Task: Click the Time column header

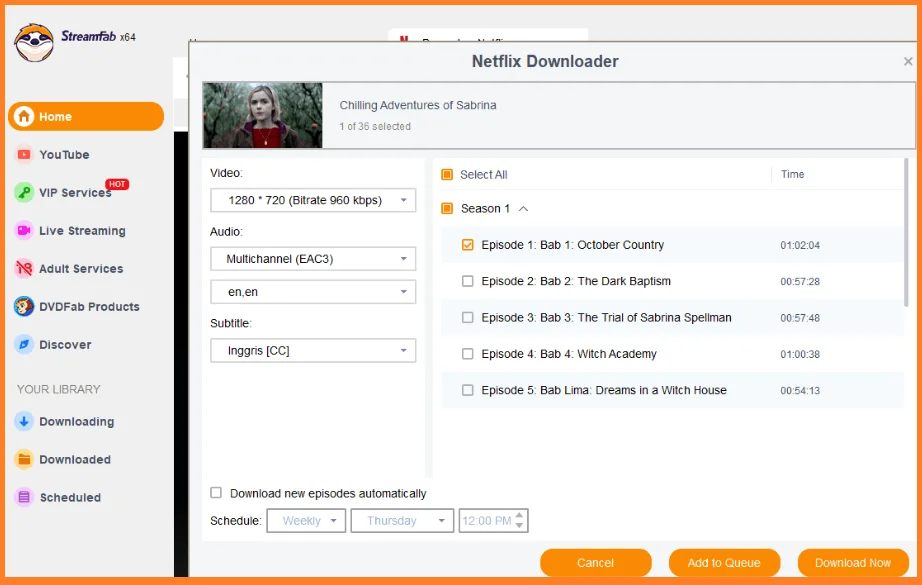Action: [x=792, y=174]
